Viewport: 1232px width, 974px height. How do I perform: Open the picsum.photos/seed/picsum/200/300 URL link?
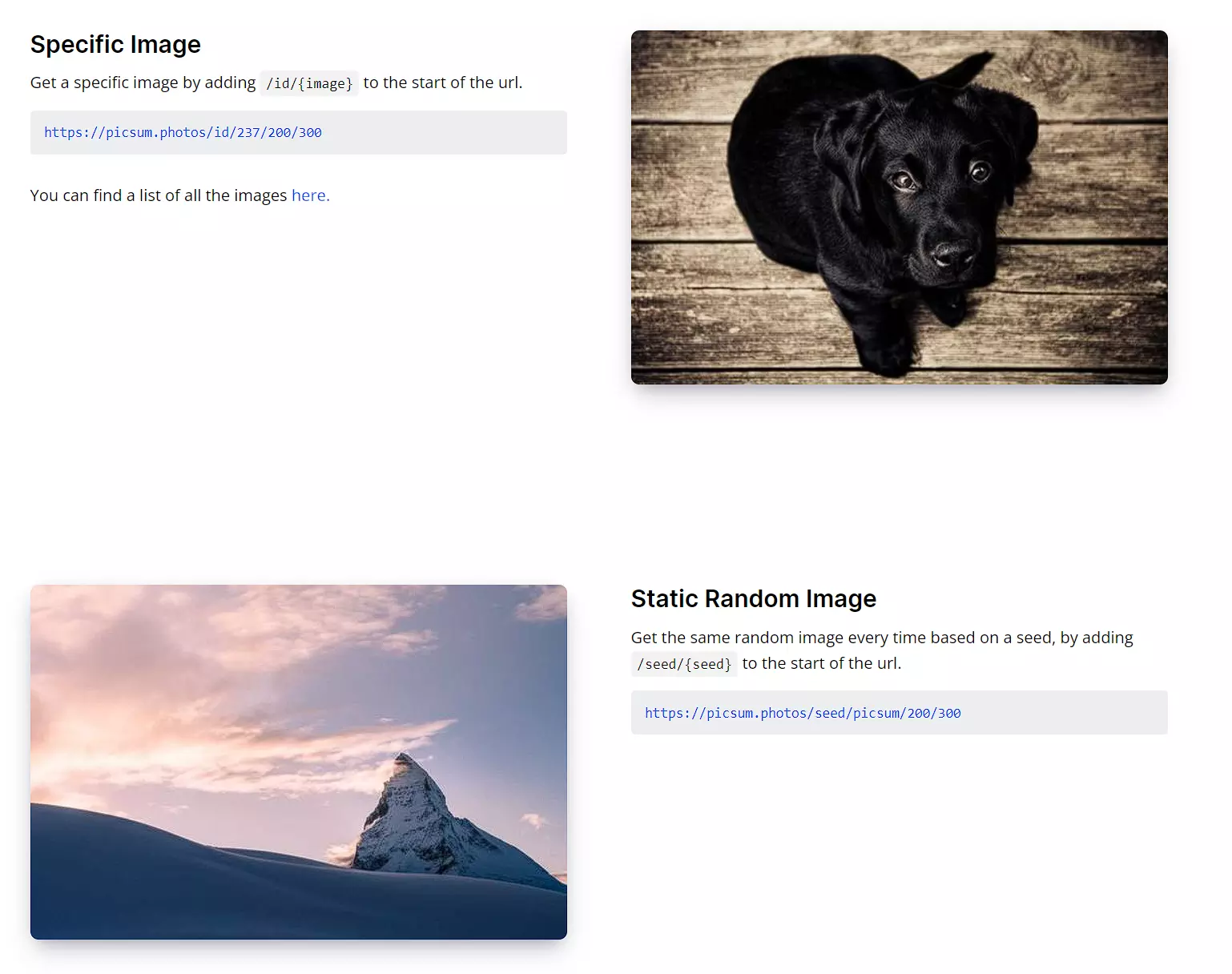point(803,713)
